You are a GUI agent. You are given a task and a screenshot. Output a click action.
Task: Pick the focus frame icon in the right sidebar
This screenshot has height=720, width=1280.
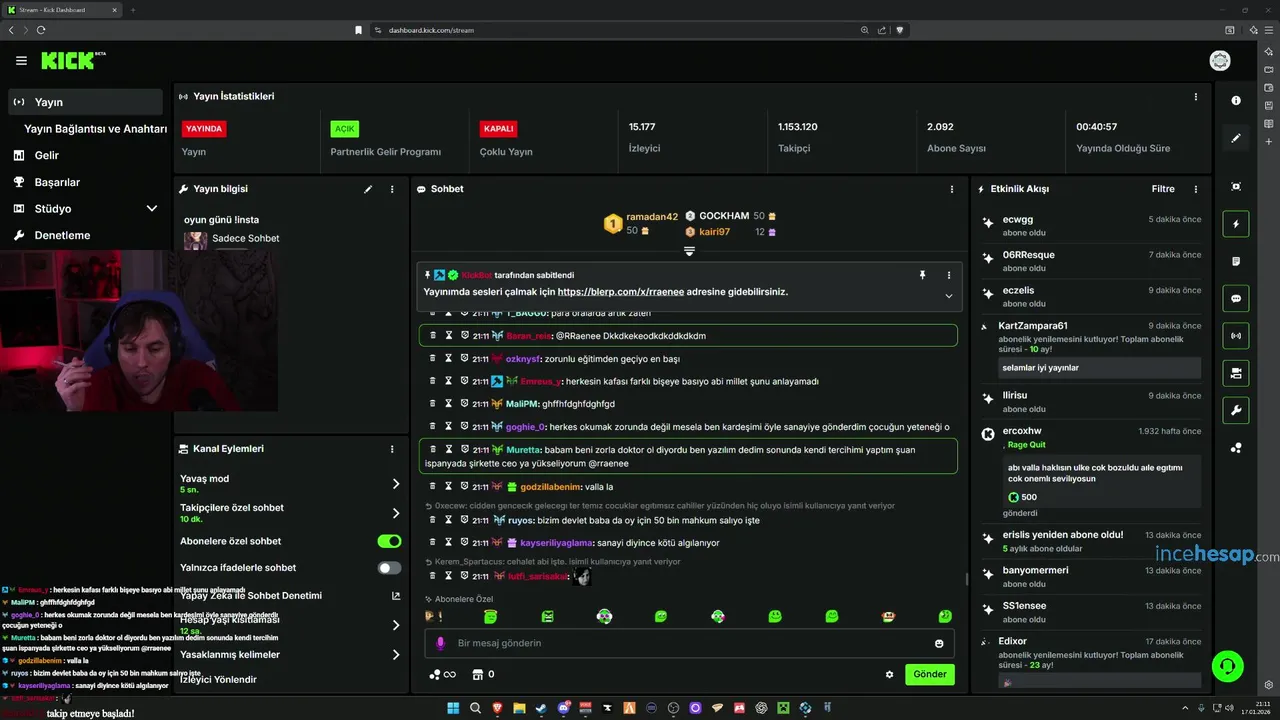[1236, 187]
